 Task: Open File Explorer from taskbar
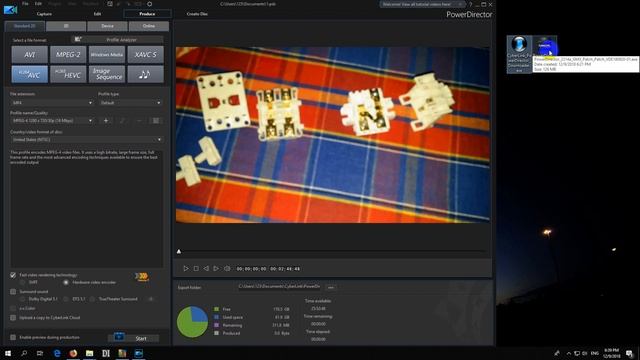(89, 353)
